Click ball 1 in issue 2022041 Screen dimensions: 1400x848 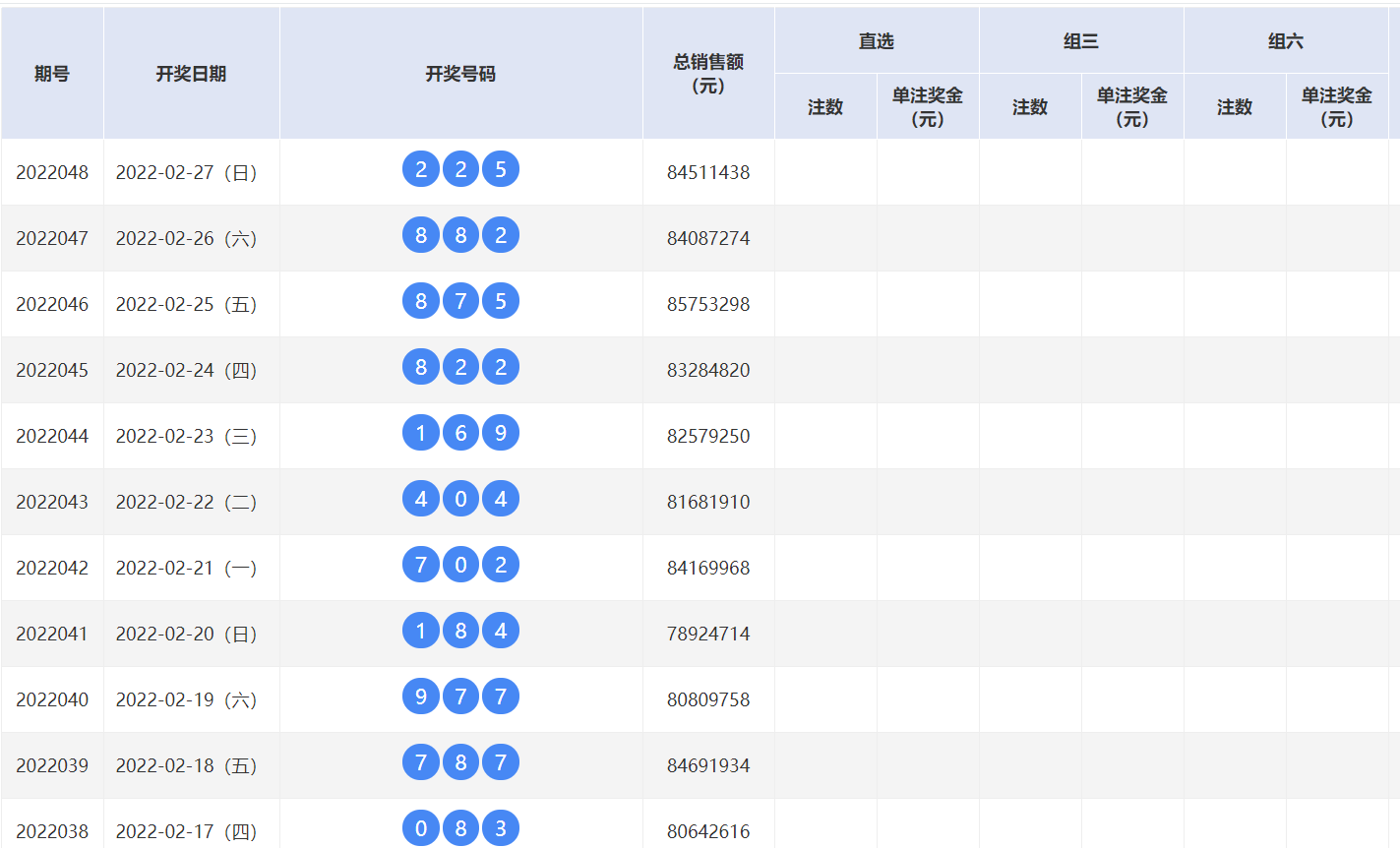pyautogui.click(x=421, y=631)
